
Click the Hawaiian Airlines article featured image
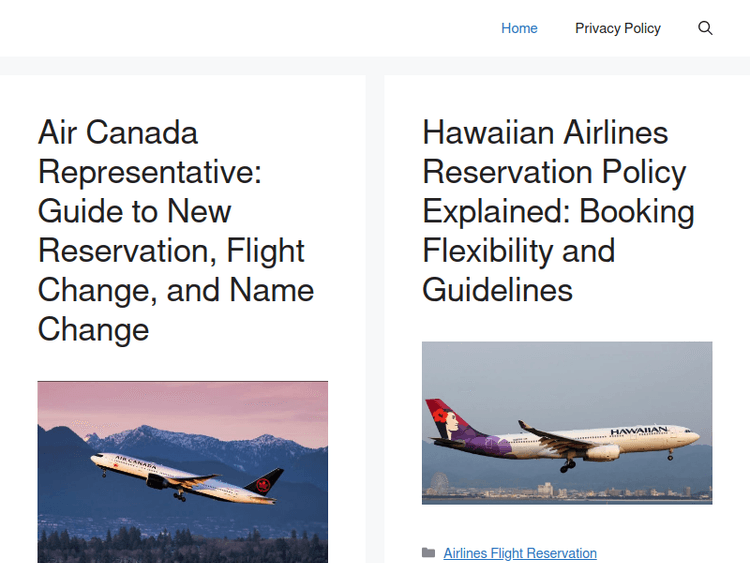567,422
